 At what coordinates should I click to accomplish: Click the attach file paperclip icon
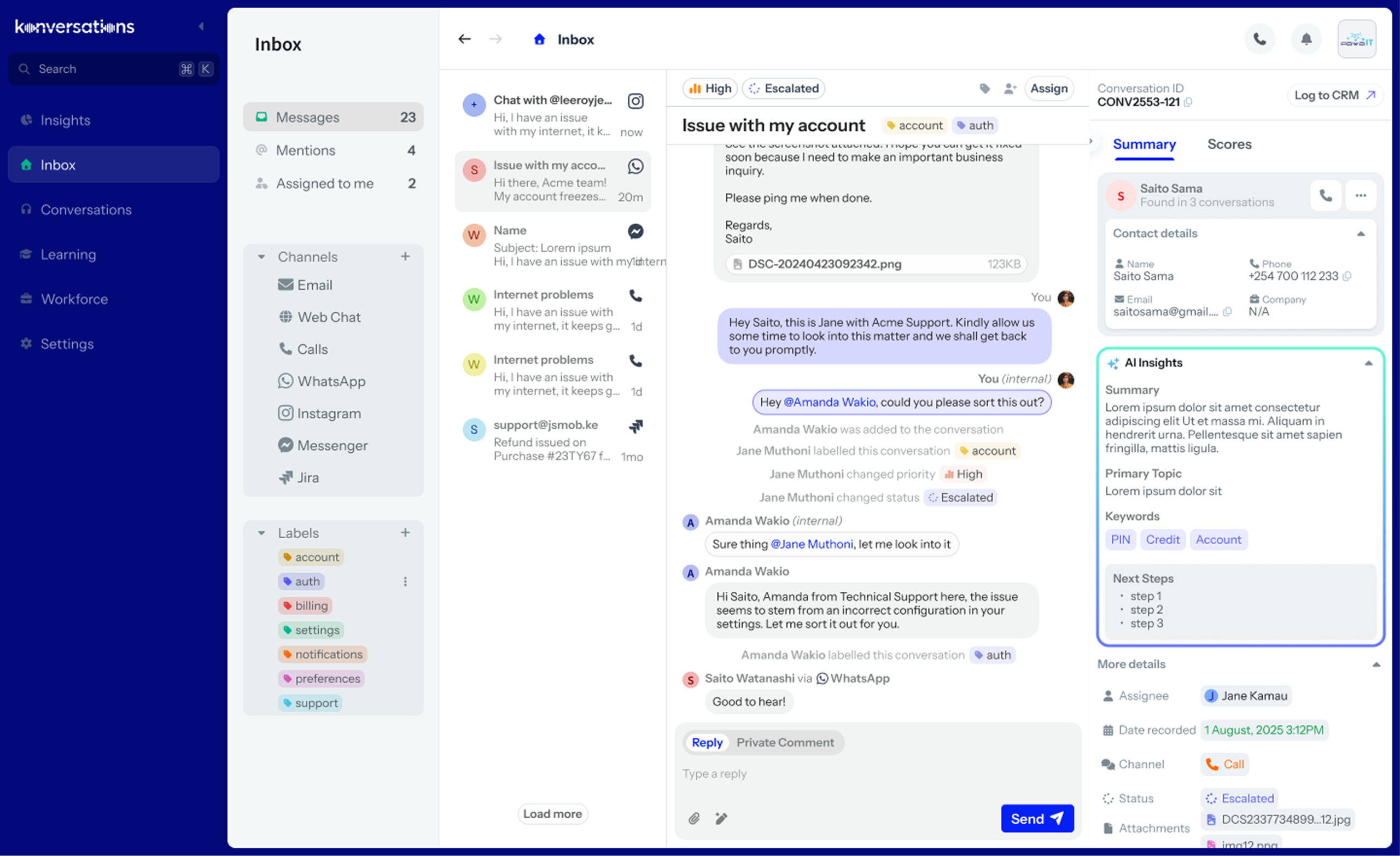tap(694, 818)
